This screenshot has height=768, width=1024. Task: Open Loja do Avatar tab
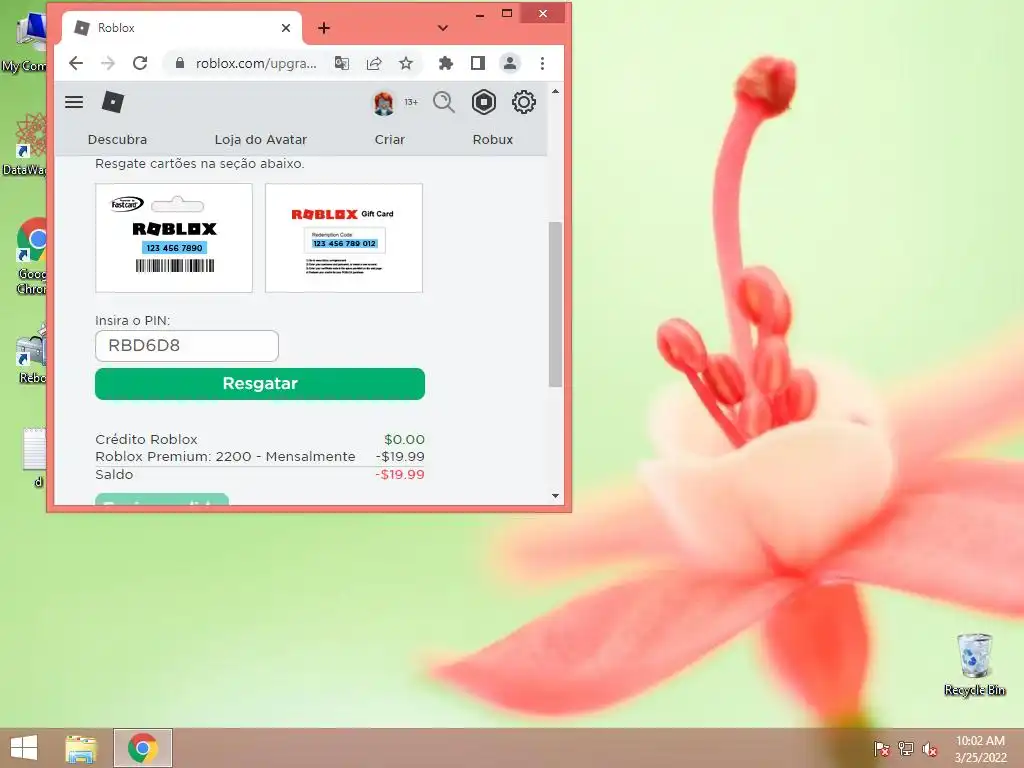pos(261,139)
